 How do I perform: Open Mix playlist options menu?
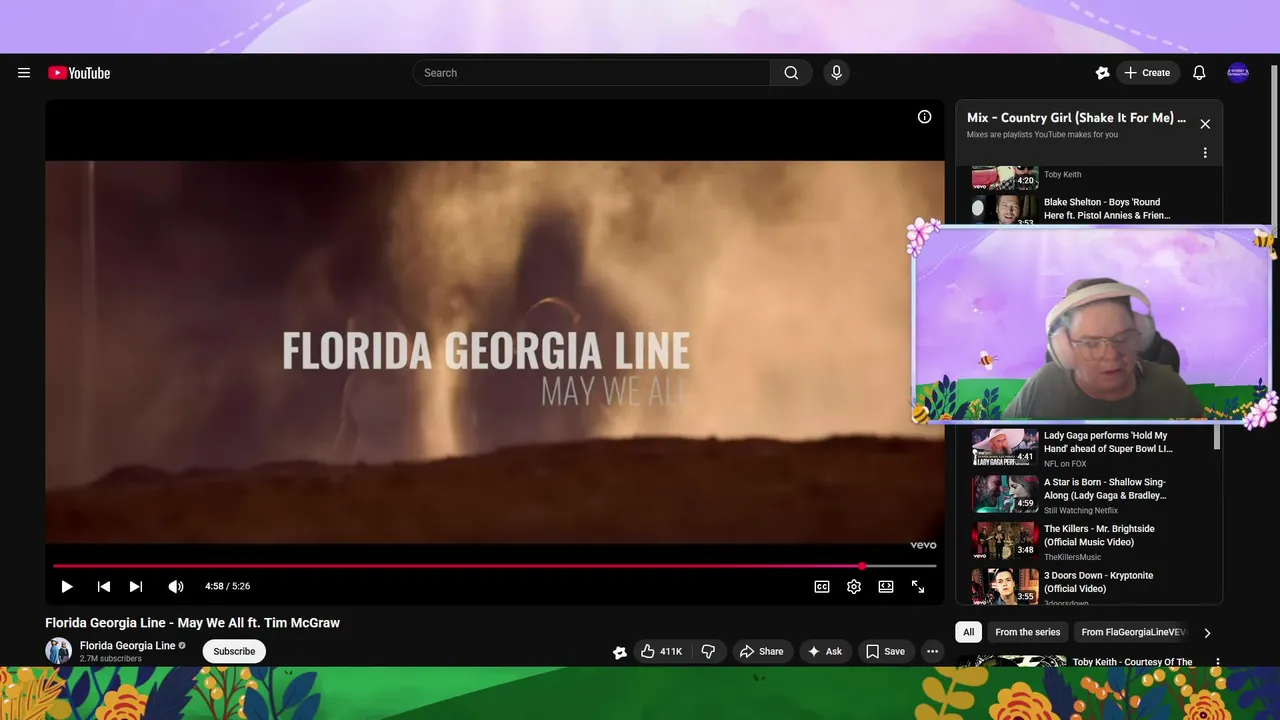[x=1205, y=153]
